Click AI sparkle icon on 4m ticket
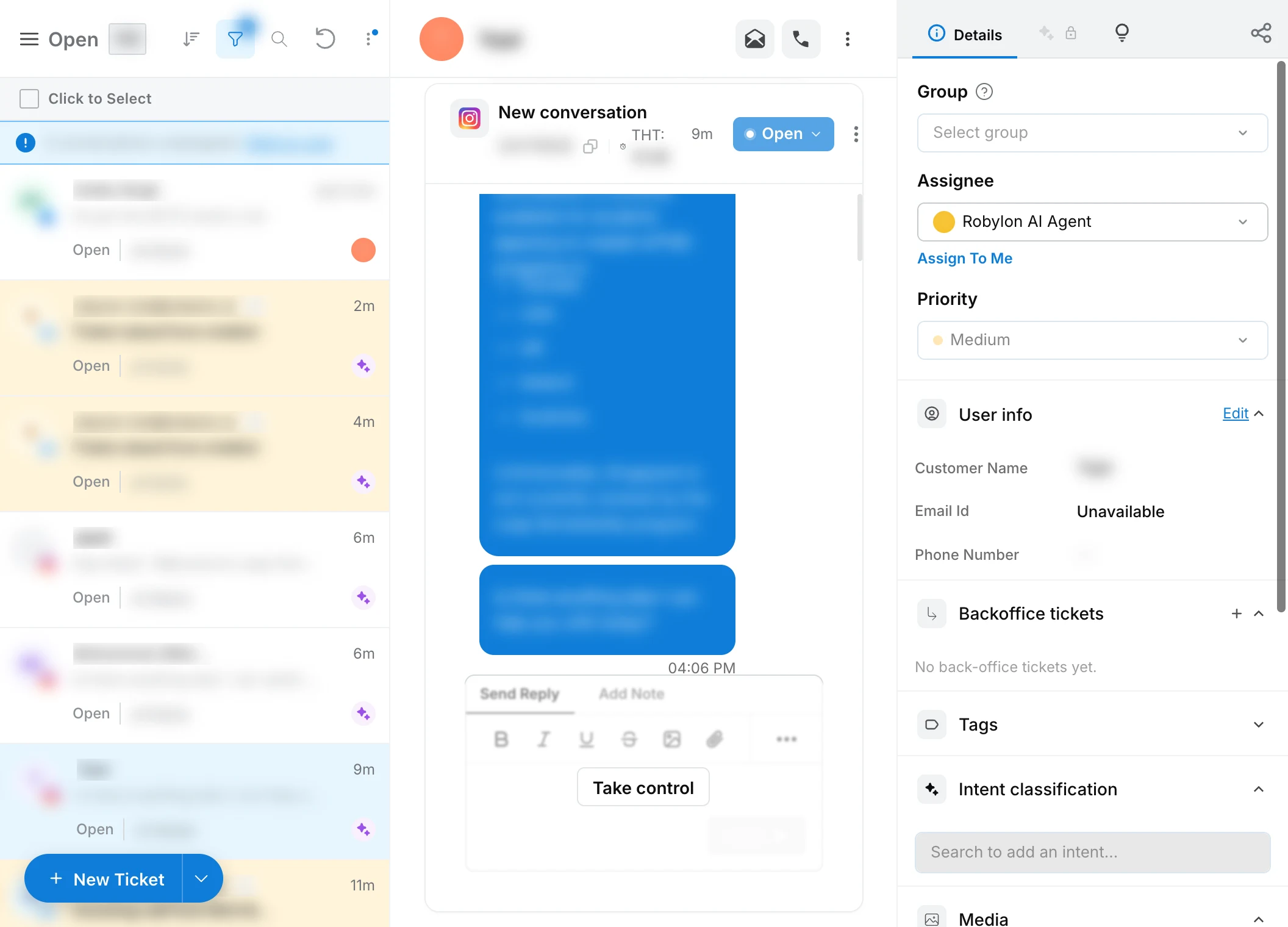The image size is (1288, 927). pos(363,482)
